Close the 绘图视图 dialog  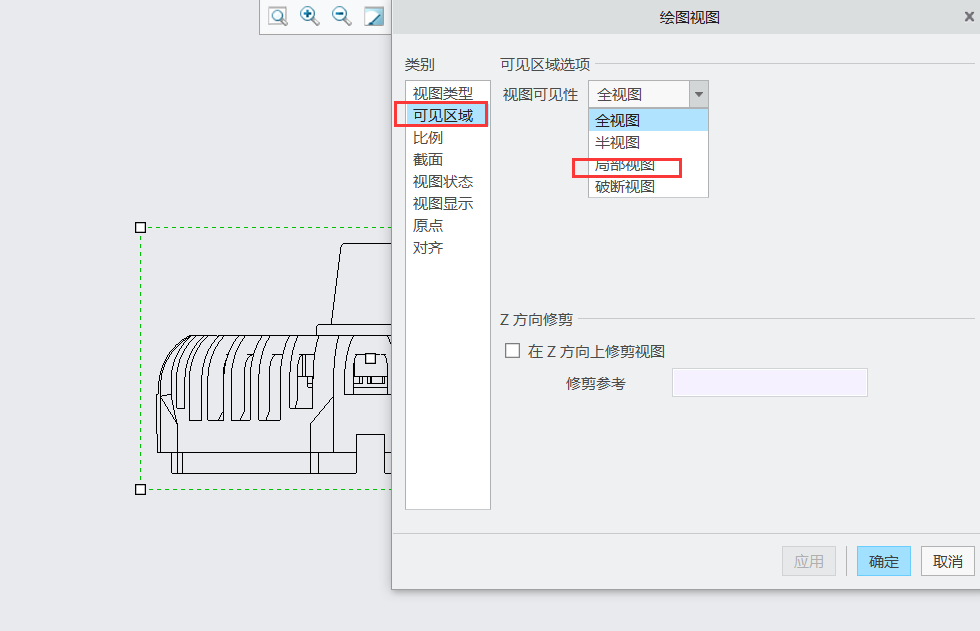pyautogui.click(x=969, y=17)
